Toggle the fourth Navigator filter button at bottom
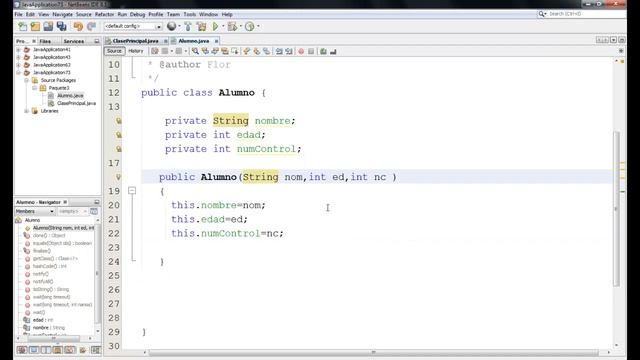The image size is (640, 360). [x=58, y=350]
